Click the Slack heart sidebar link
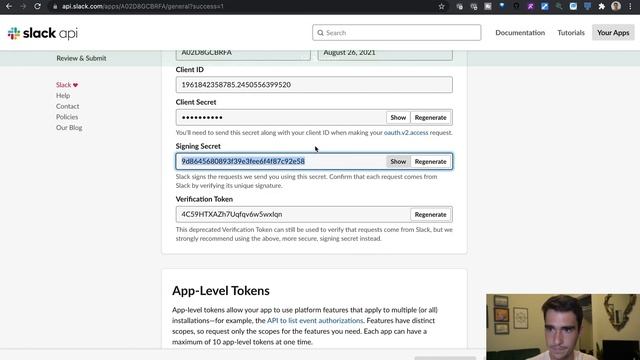 pyautogui.click(x=67, y=85)
